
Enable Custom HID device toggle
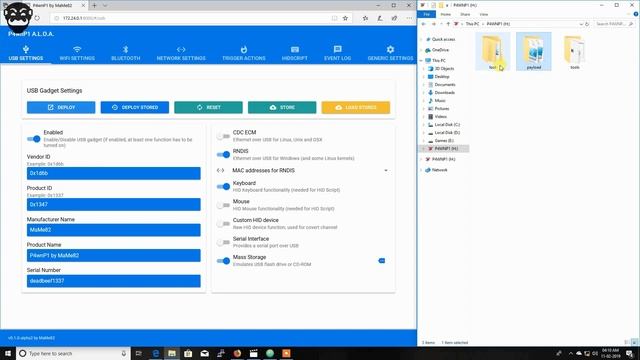coord(223,224)
